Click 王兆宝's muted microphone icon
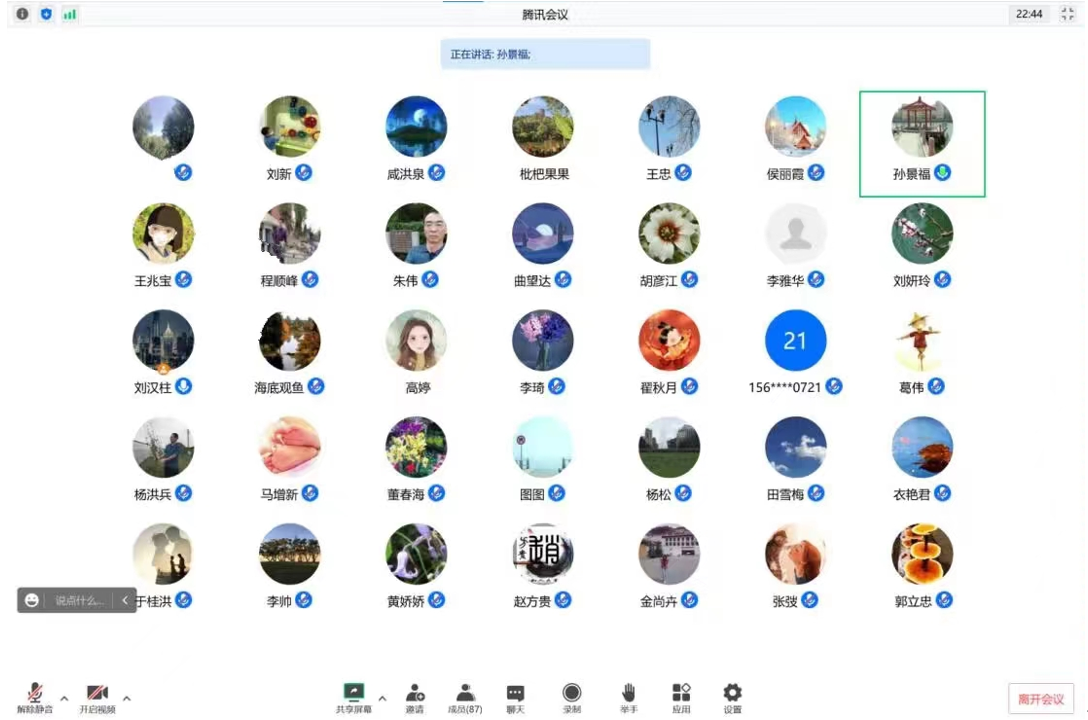Viewport: 1088px width, 720px height. tap(183, 280)
